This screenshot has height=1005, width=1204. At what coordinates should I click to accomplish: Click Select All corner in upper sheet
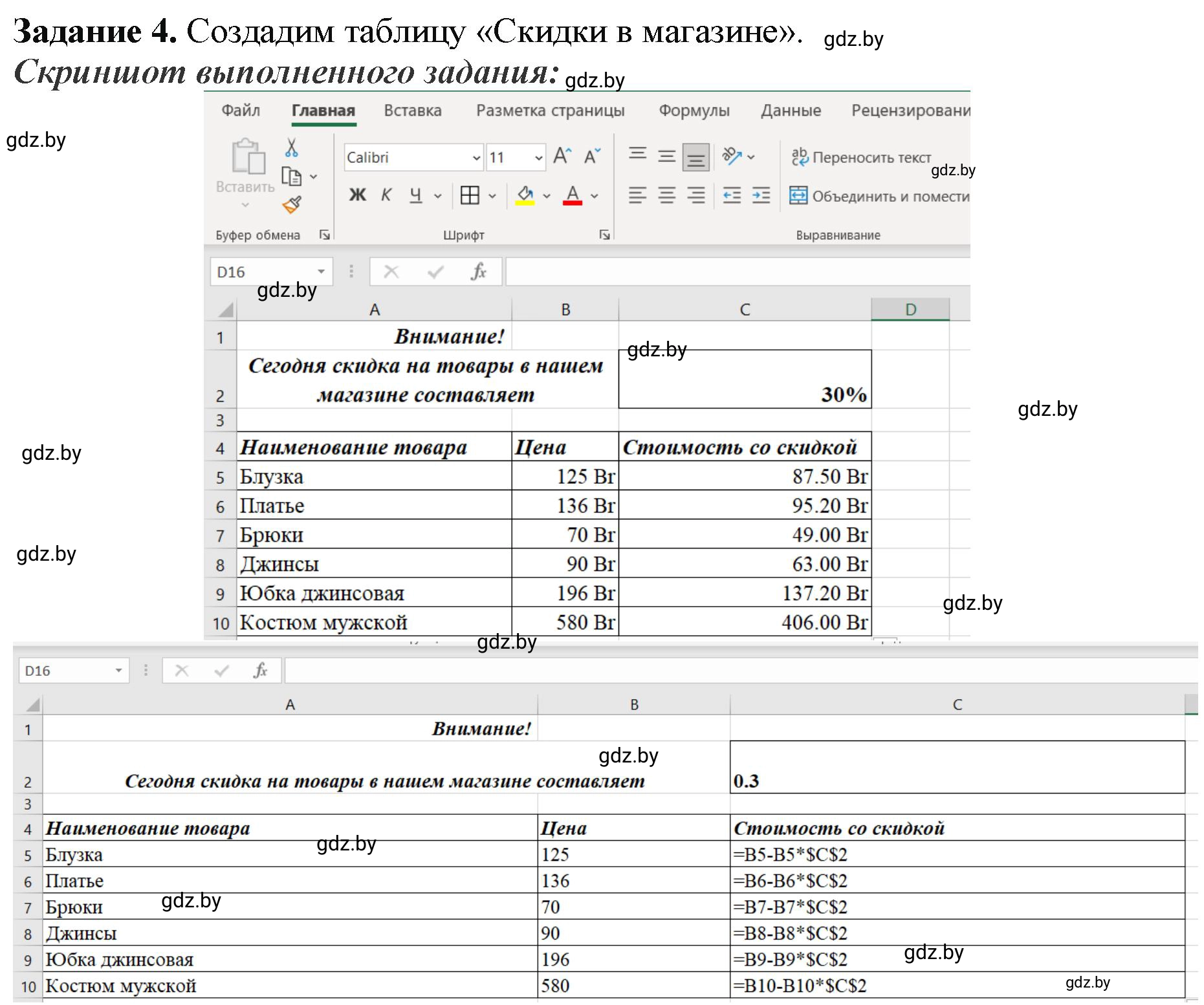222,309
